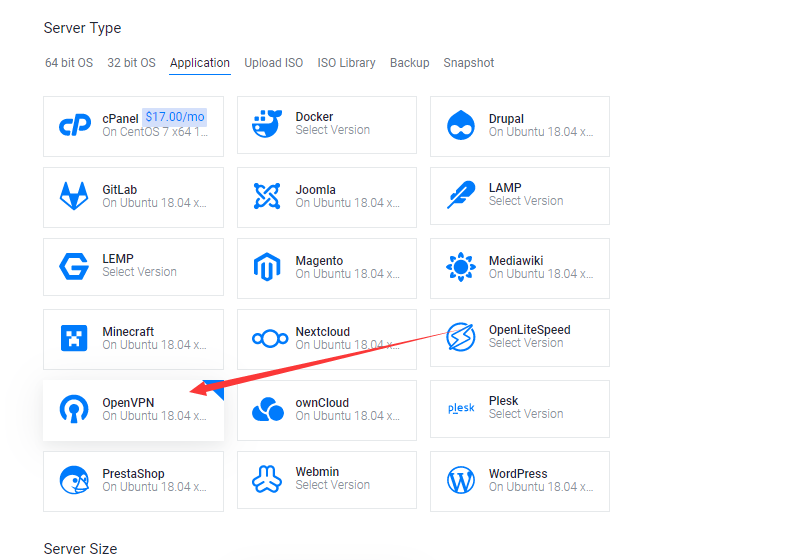Open OpenLiteSpeed Select Version dropdown

(526, 343)
